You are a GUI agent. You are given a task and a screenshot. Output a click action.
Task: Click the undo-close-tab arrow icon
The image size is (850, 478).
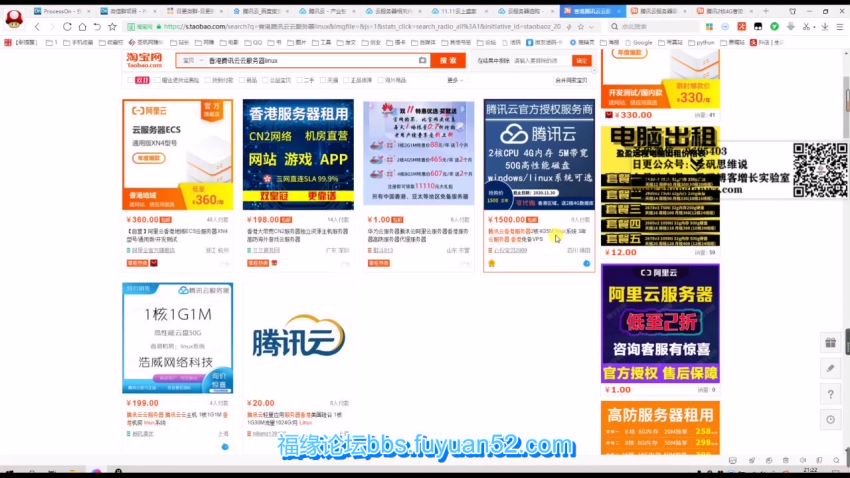pyautogui.click(x=97, y=27)
